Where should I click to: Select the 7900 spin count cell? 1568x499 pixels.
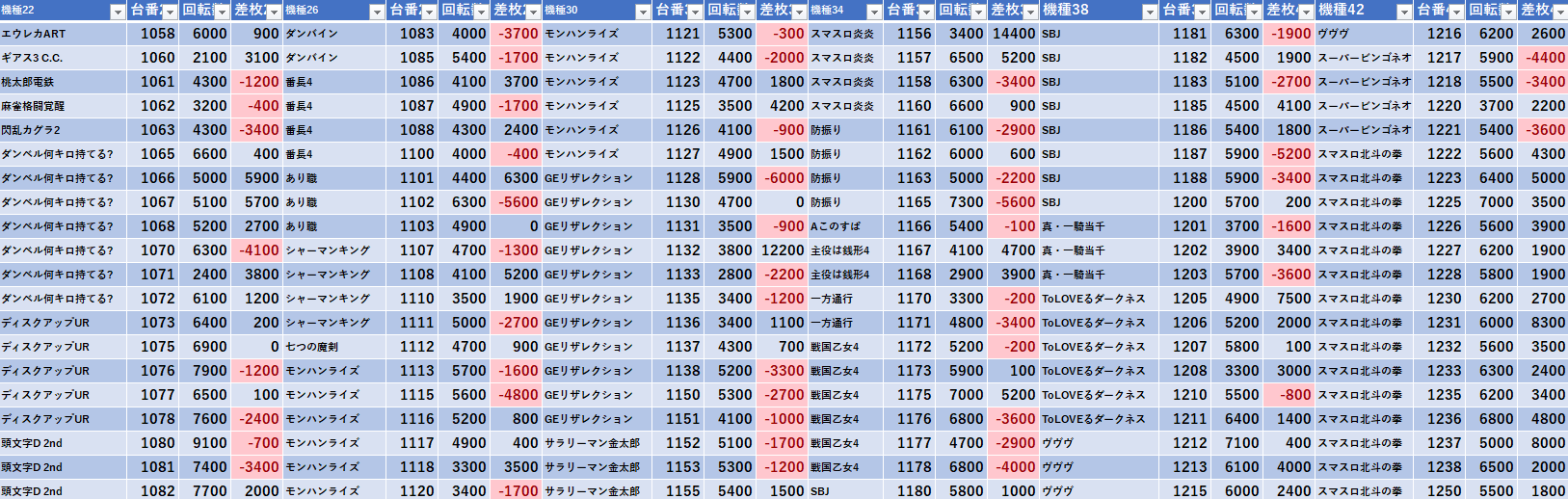[205, 371]
